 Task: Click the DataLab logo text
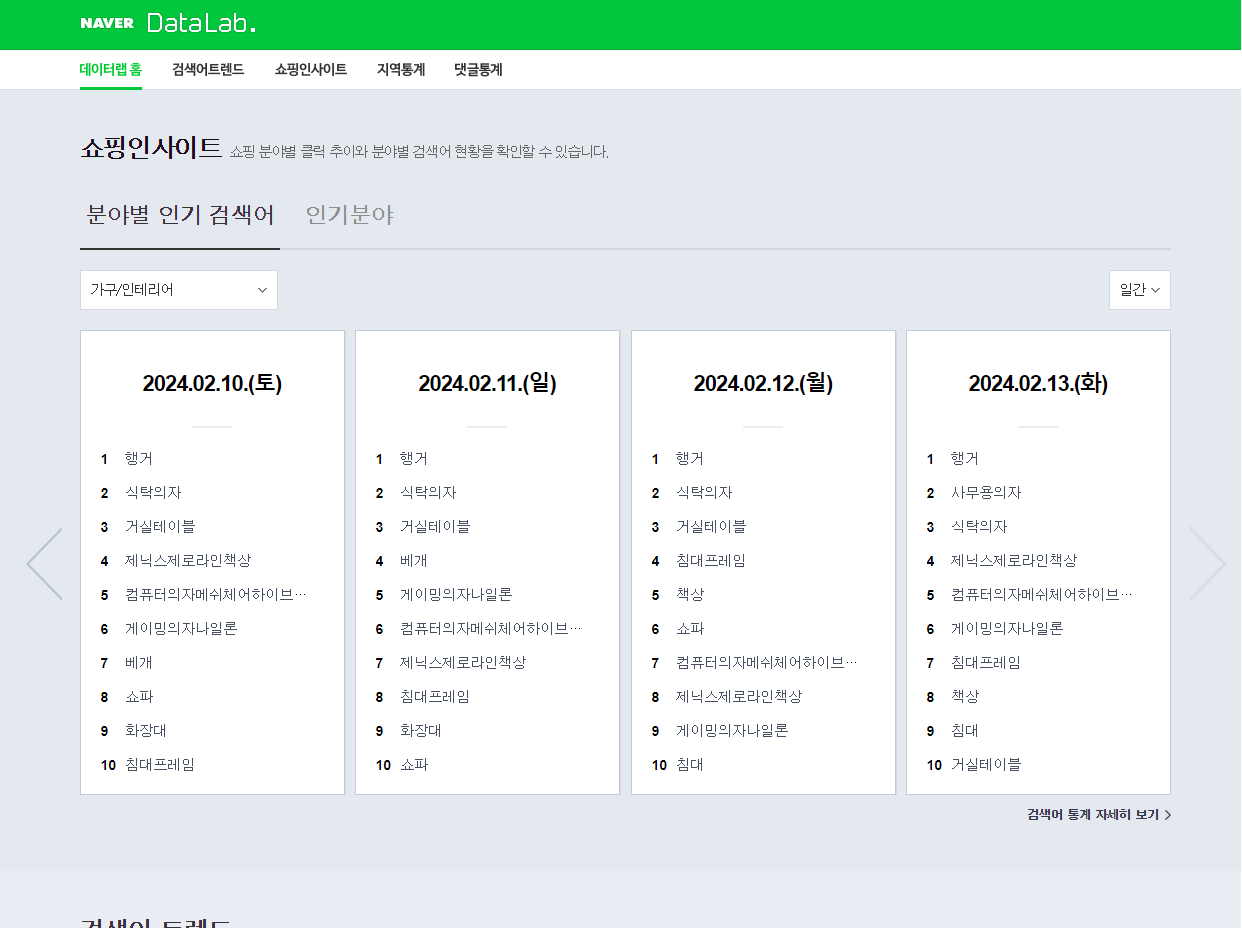coord(201,23)
